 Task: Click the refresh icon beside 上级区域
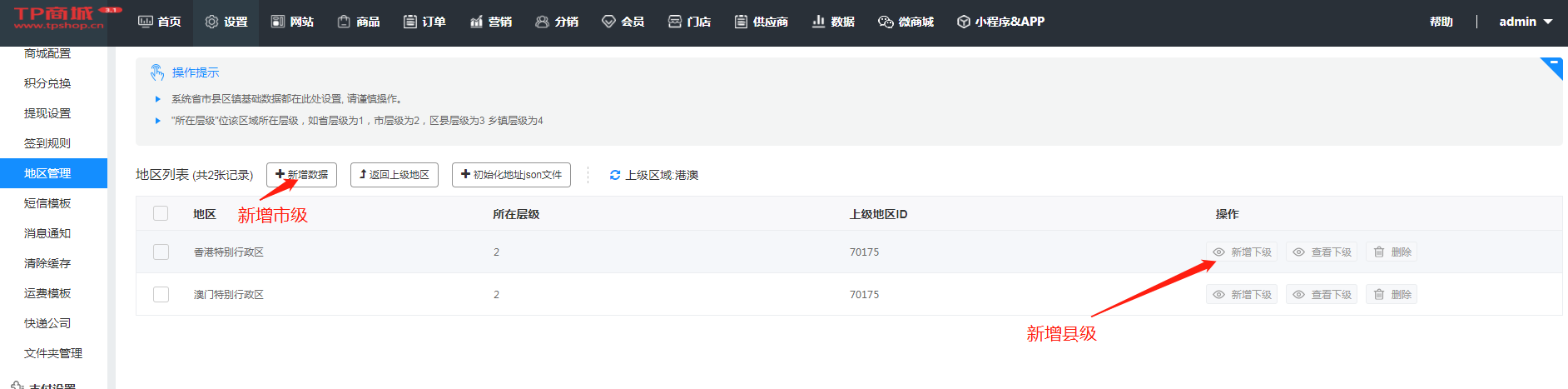[x=615, y=175]
